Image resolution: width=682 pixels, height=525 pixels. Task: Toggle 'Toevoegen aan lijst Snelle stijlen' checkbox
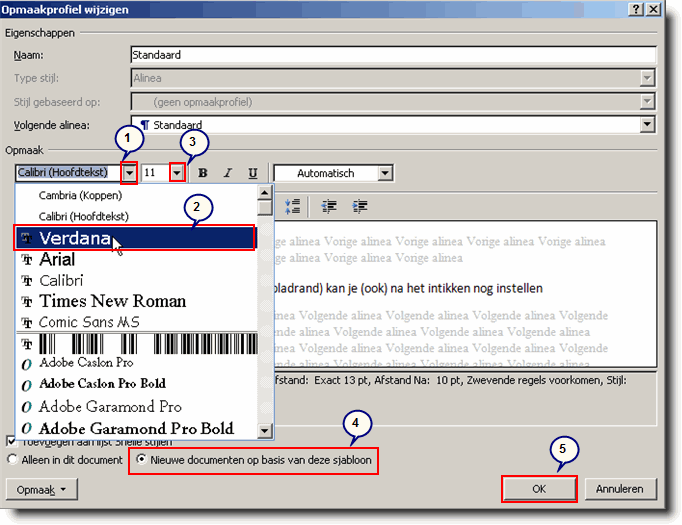click(x=12, y=441)
